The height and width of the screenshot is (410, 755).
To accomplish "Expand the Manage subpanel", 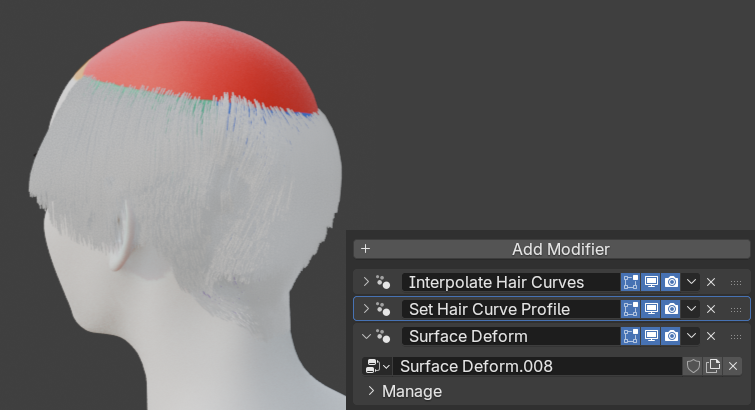I will coord(372,391).
